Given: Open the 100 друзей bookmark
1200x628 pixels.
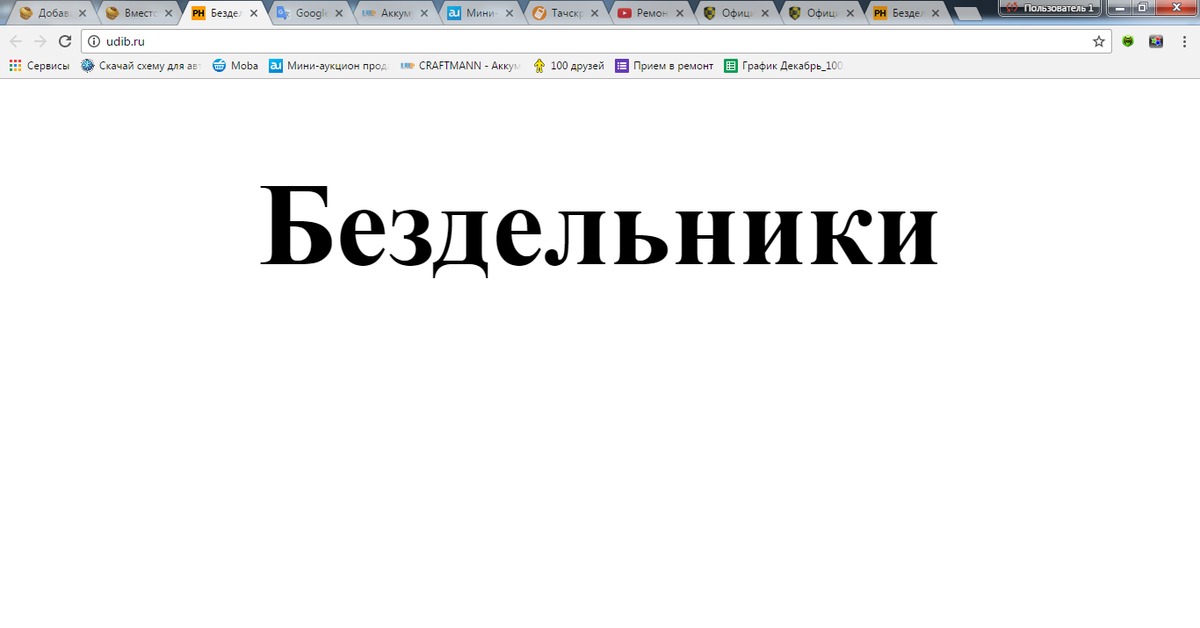Looking at the screenshot, I should pyautogui.click(x=568, y=66).
